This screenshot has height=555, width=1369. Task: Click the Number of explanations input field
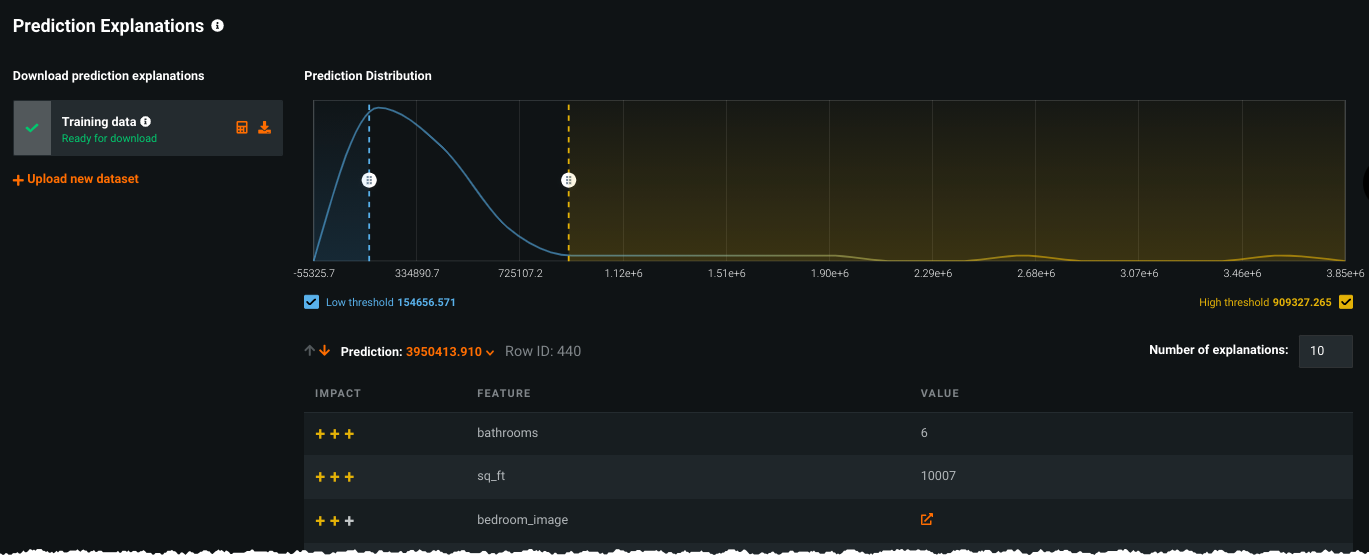click(1325, 351)
